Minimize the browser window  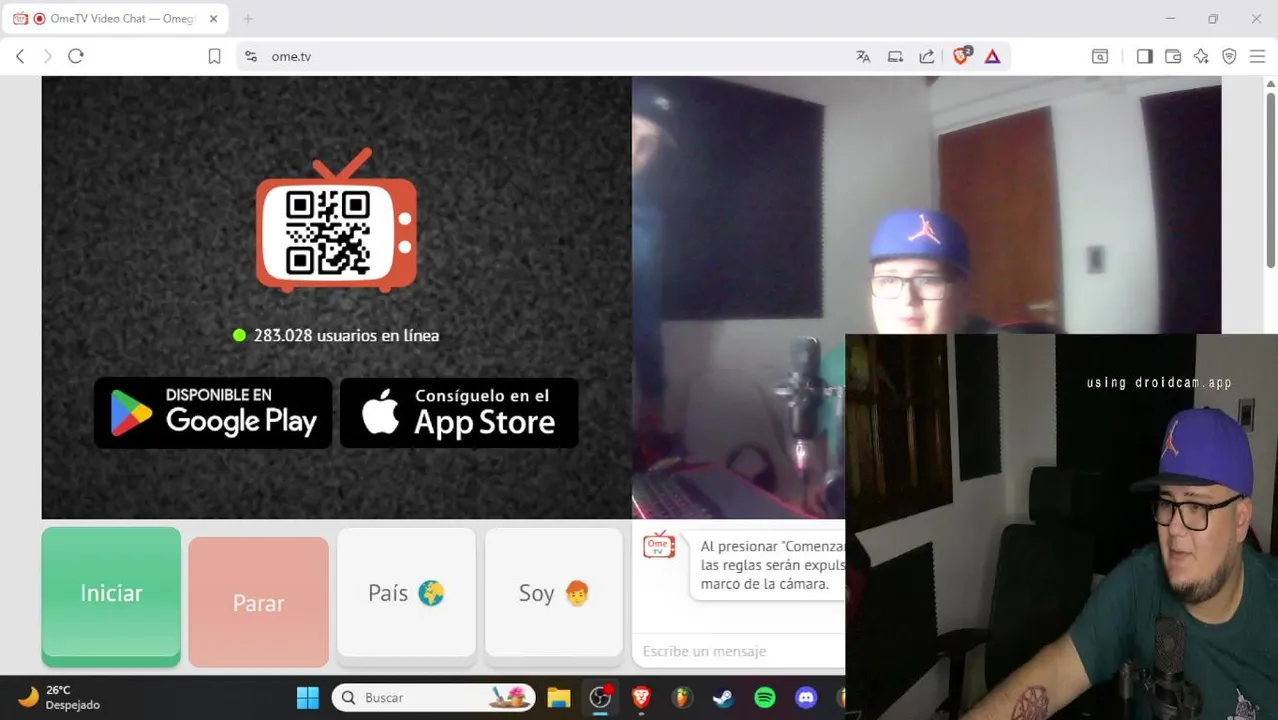[x=1169, y=19]
